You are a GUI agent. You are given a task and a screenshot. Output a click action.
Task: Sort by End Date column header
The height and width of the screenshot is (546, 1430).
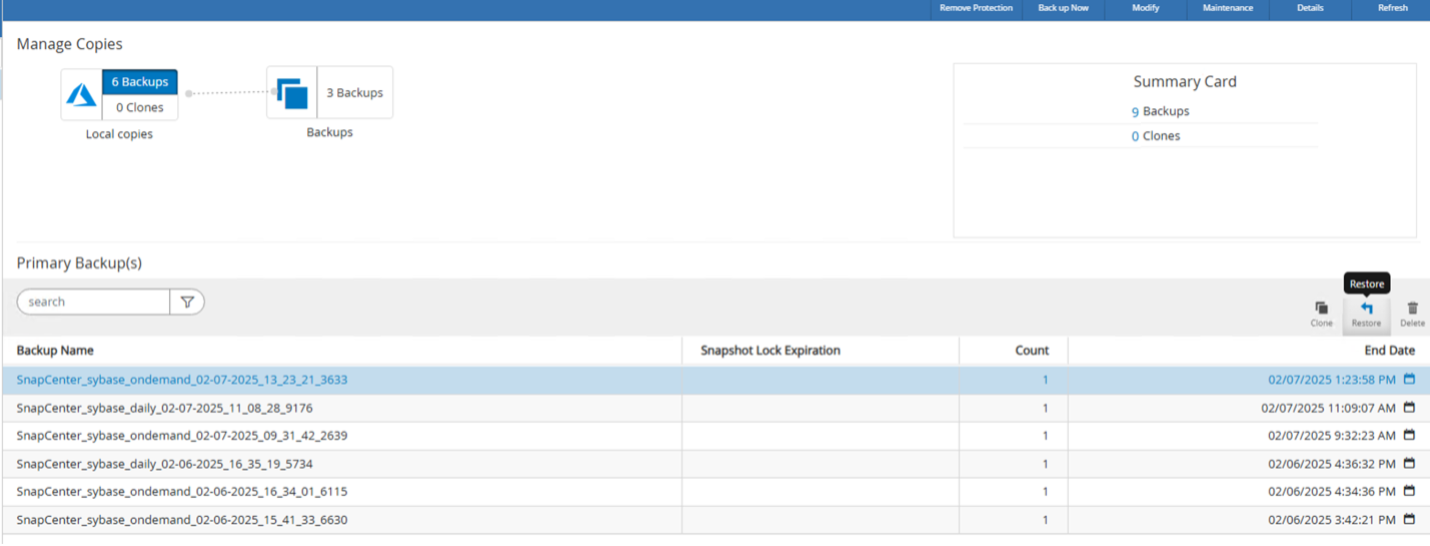tap(1390, 351)
